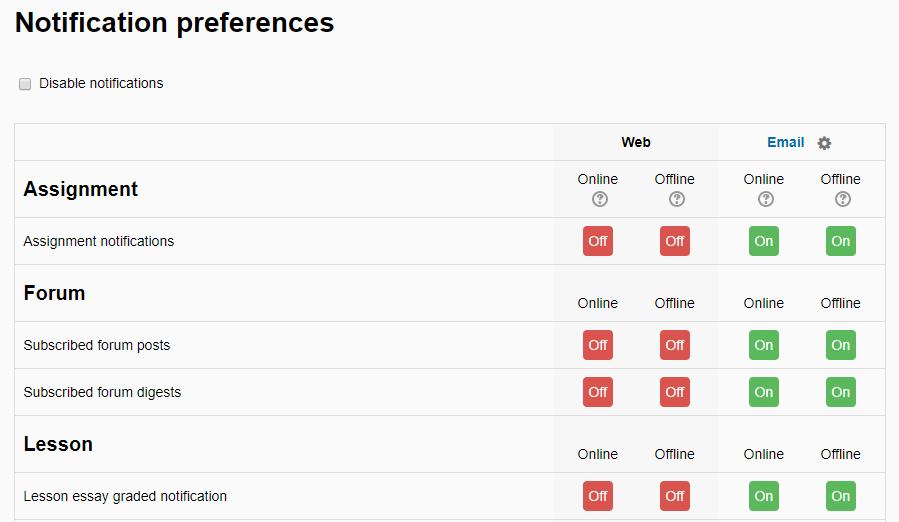Disable Subscribed forum digests Email Offline
This screenshot has height=522, width=899.
[841, 392]
